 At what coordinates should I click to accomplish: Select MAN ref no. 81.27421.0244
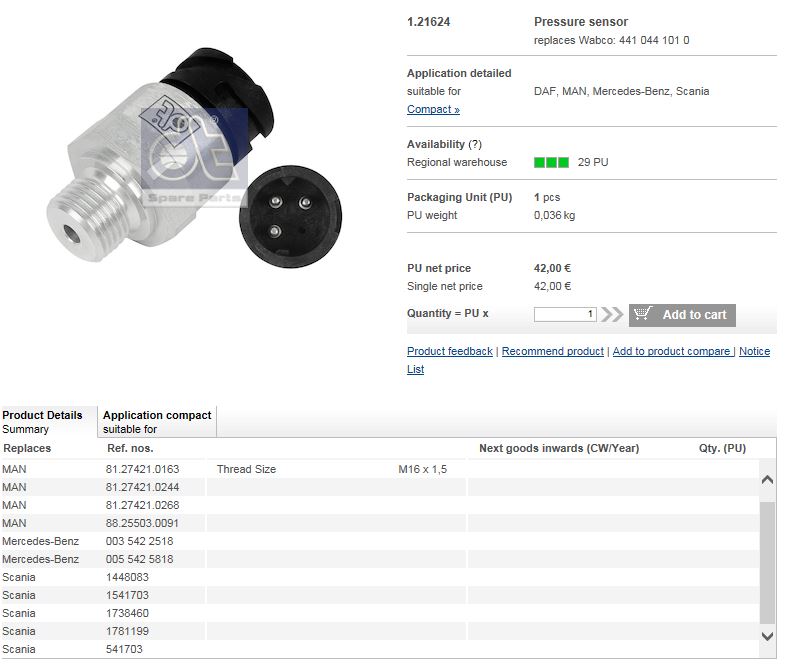pyautogui.click(x=142, y=487)
